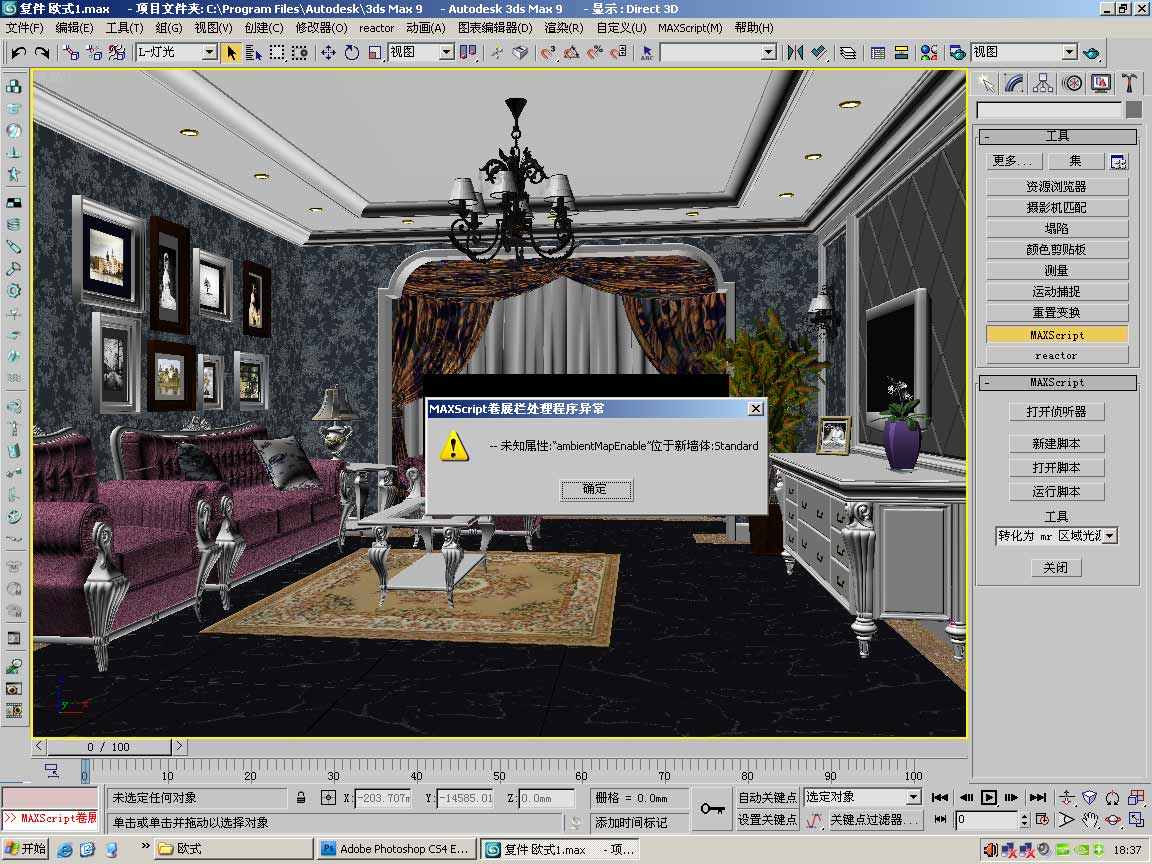
Task: Collapse the MAXScript rollout
Action: click(x=1056, y=383)
